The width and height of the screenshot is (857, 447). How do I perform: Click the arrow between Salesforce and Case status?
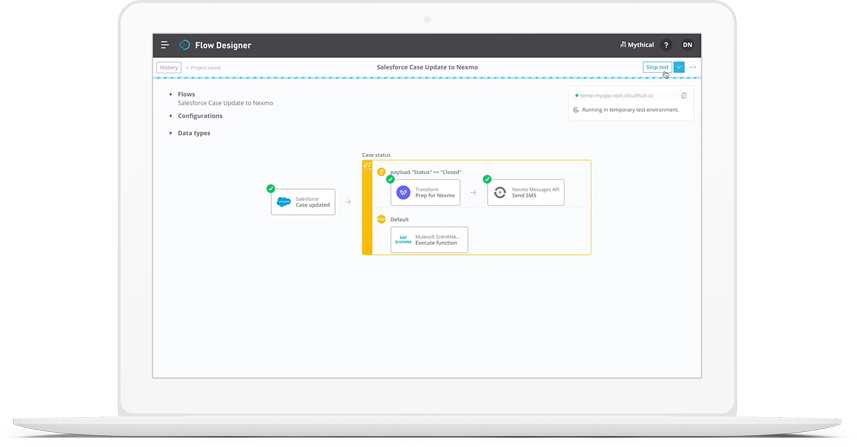[x=348, y=202]
